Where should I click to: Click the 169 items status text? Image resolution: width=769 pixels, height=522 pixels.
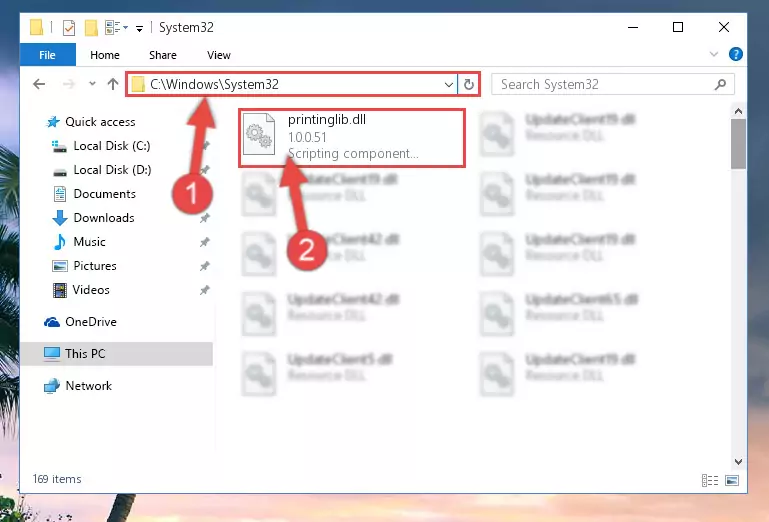57,479
